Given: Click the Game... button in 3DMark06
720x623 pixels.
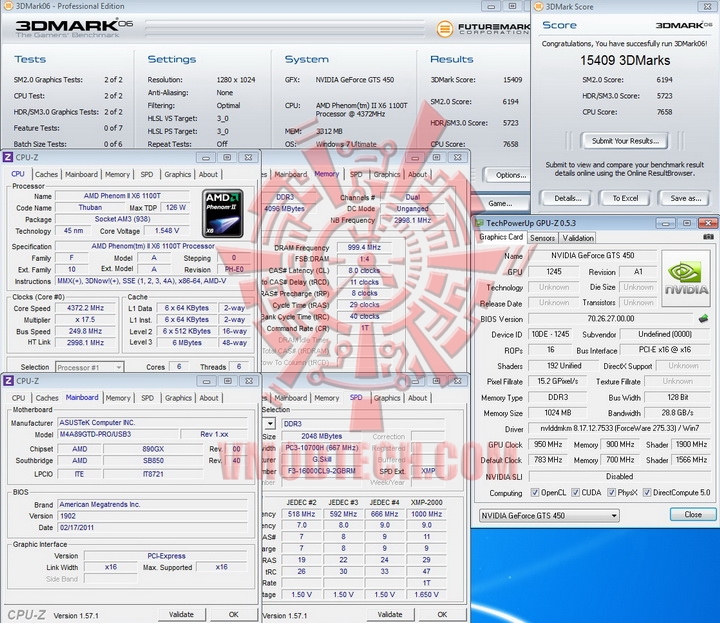Looking at the screenshot, I should [501, 203].
